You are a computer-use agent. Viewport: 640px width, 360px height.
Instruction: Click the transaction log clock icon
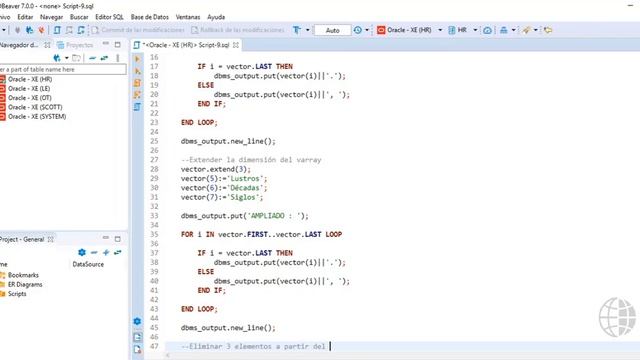point(358,30)
